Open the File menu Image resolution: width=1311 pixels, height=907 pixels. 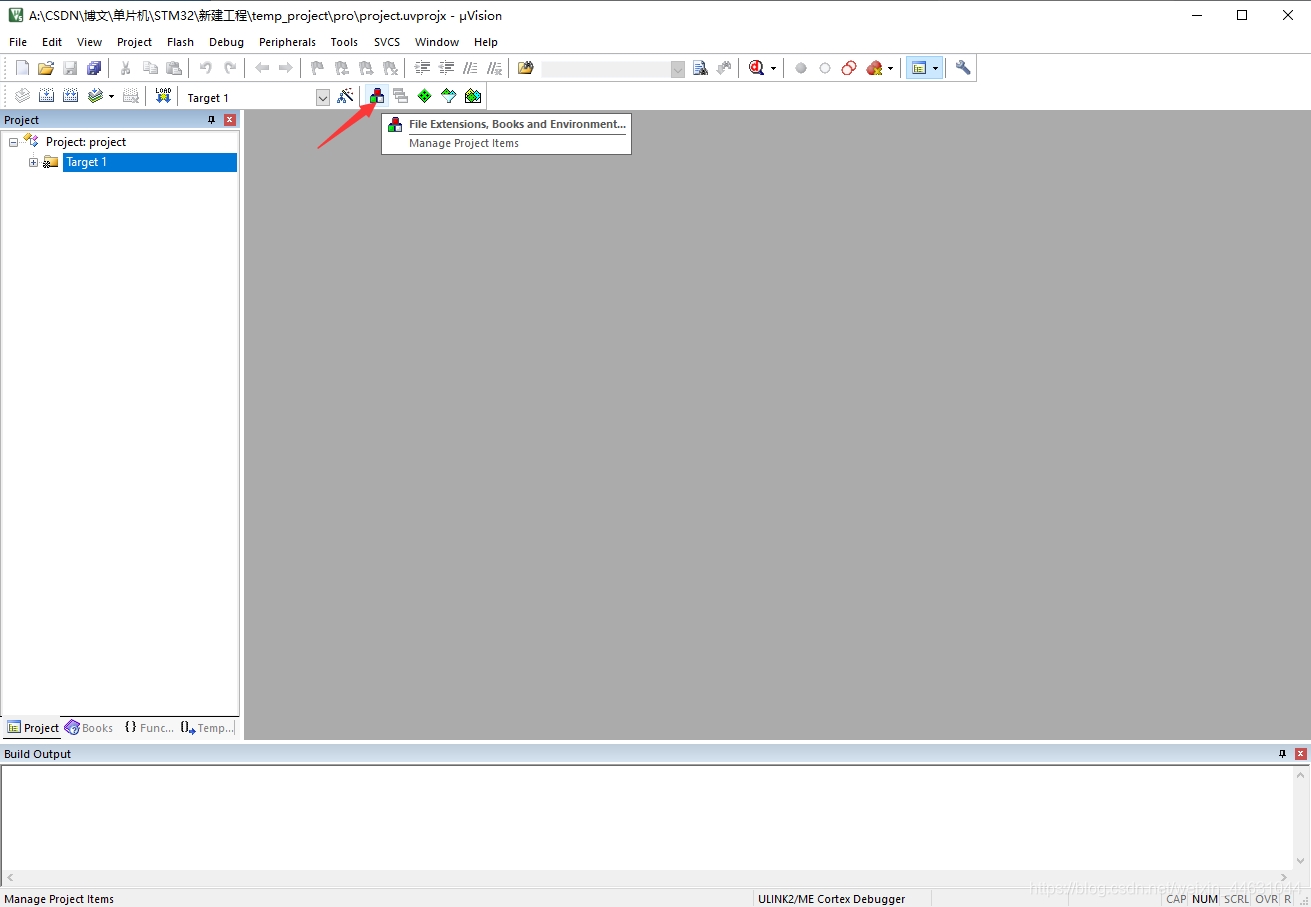pyautogui.click(x=18, y=42)
